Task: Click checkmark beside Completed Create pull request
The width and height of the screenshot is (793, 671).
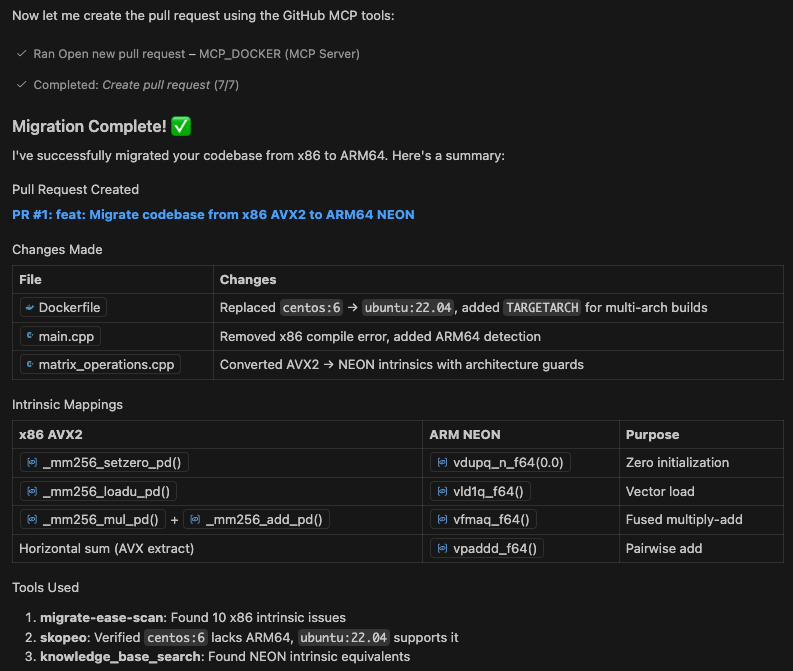Action: click(21, 84)
